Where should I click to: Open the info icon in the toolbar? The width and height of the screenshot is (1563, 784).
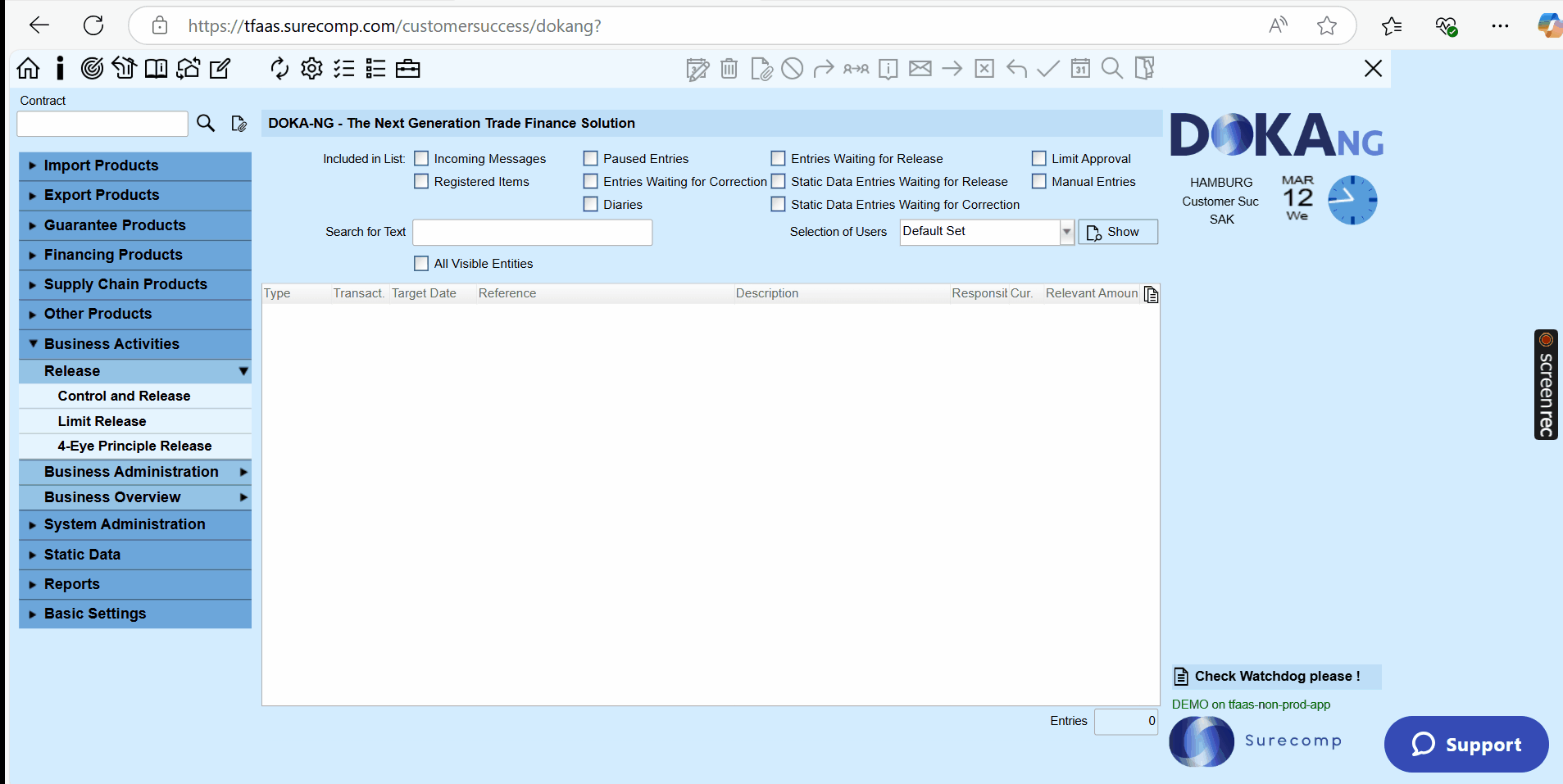click(x=60, y=68)
